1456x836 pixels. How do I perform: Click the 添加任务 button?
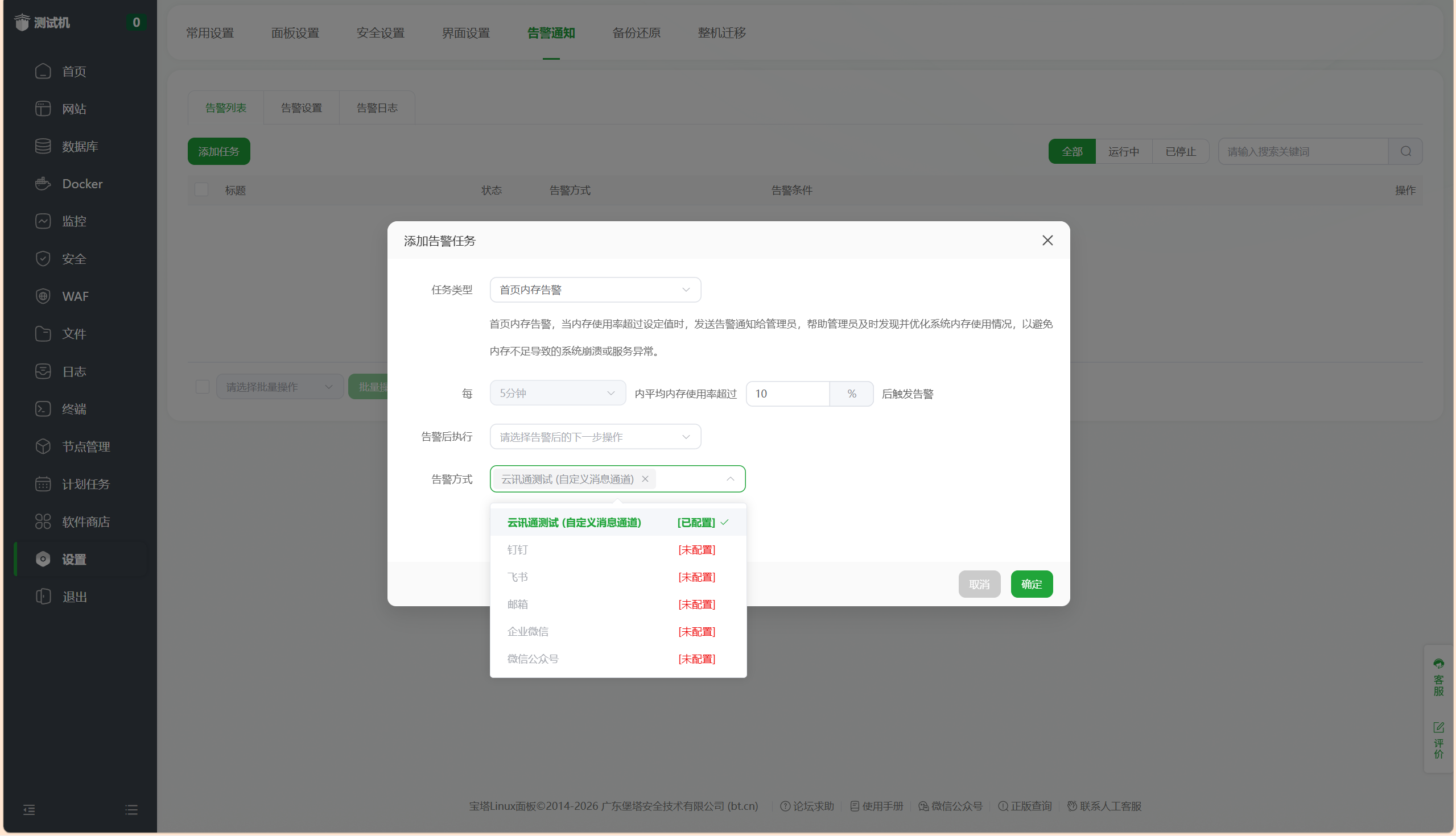click(x=219, y=152)
